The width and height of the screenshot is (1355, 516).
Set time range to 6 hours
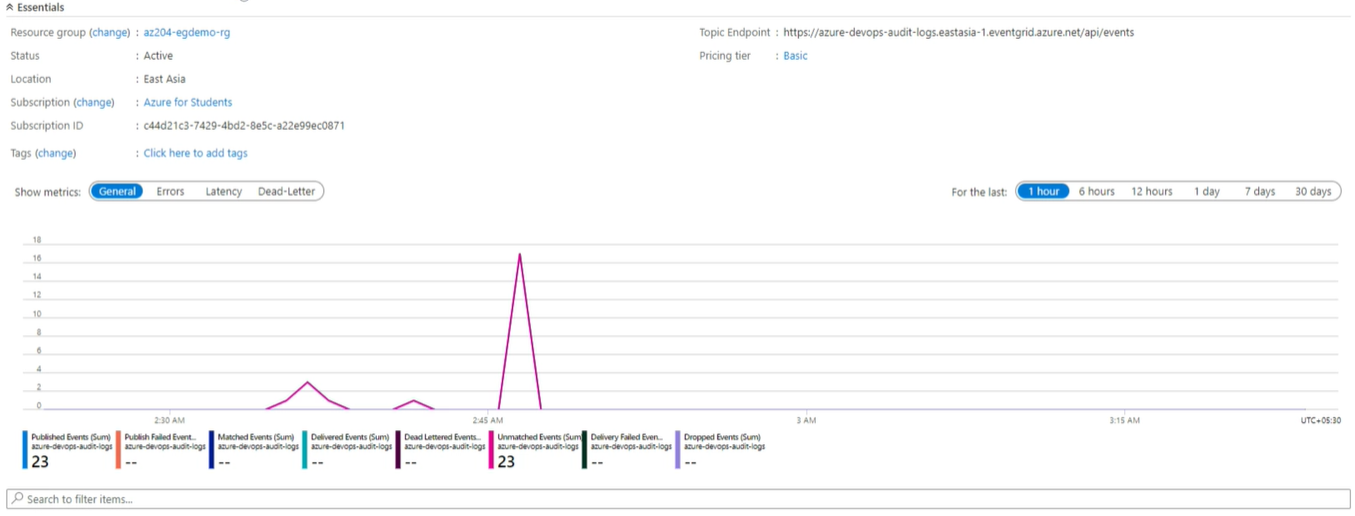pyautogui.click(x=1096, y=191)
